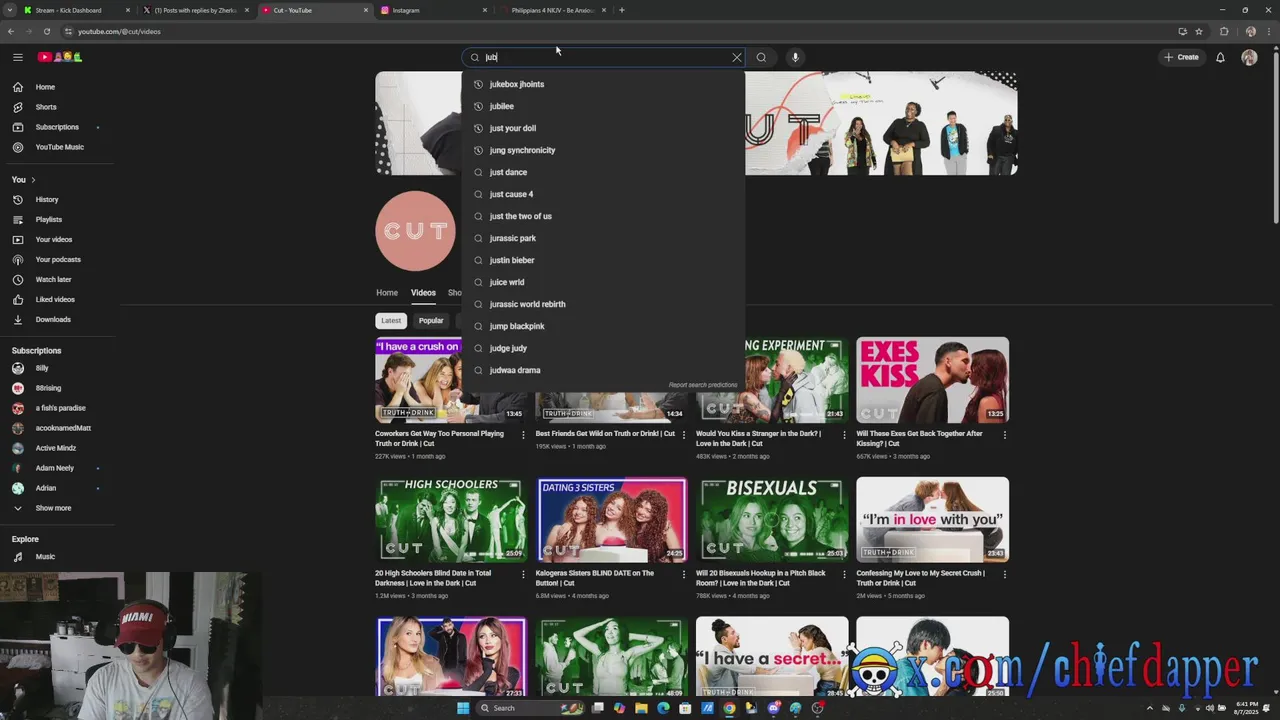
Task: Choose the judge judy suggestion
Action: click(x=603, y=348)
